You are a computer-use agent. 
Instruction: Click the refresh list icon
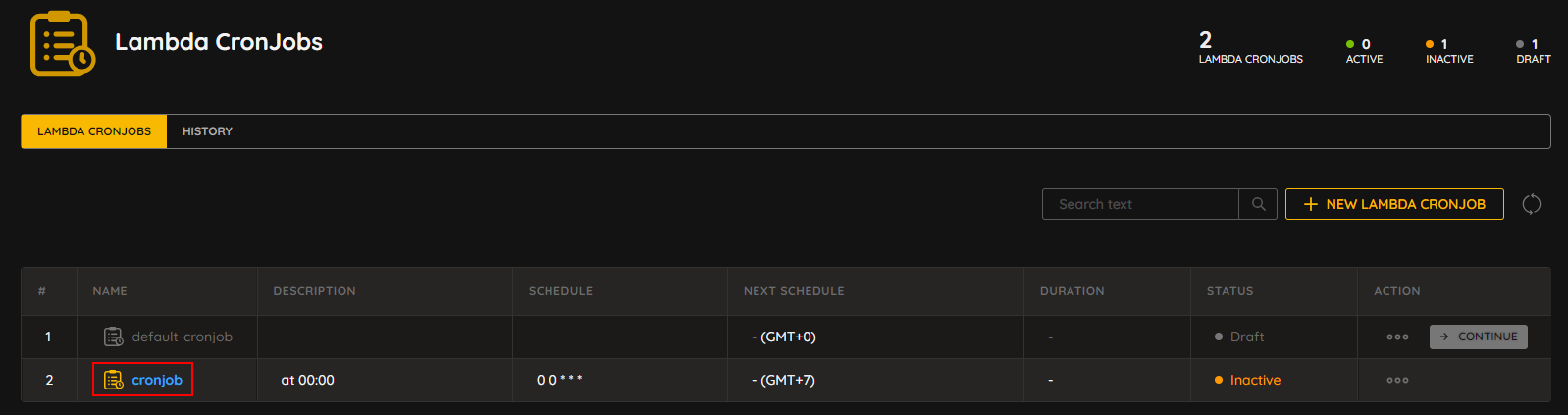tap(1531, 204)
